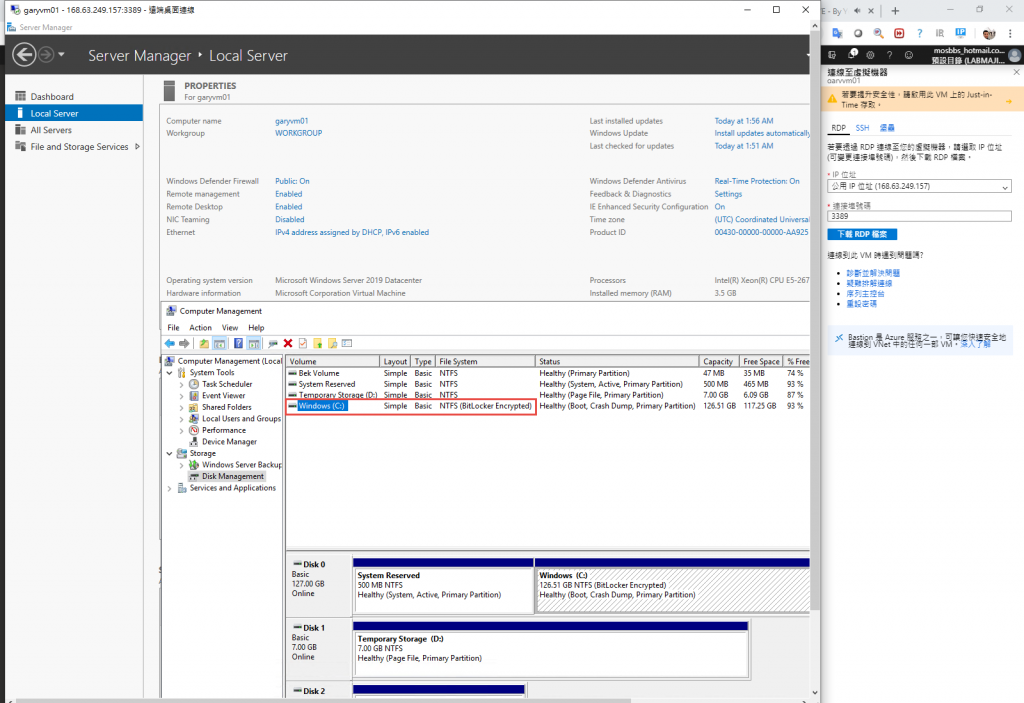
Task: Click Server Manager back arrow button
Action: tap(24, 55)
